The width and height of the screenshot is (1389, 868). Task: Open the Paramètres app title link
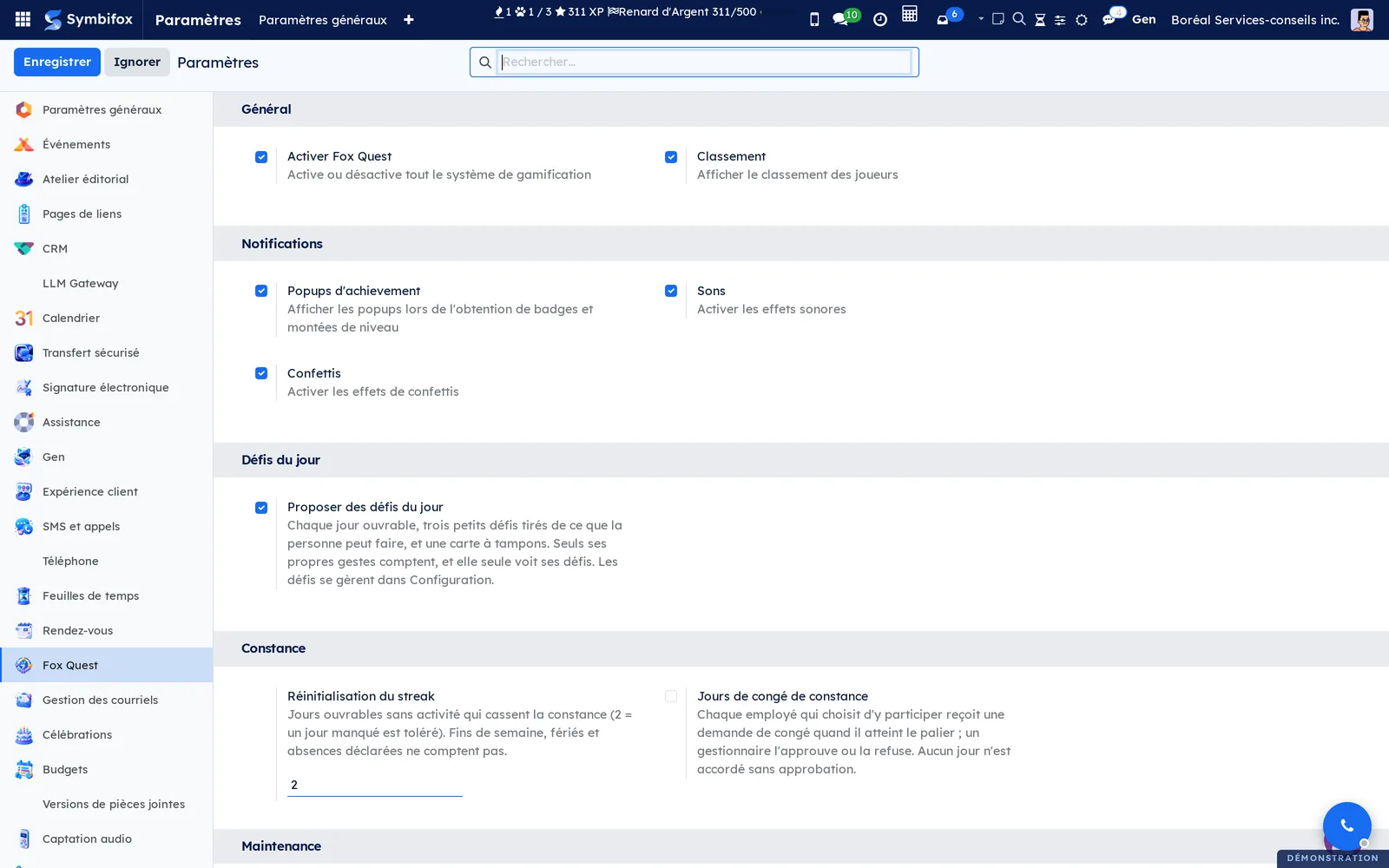[x=198, y=20]
